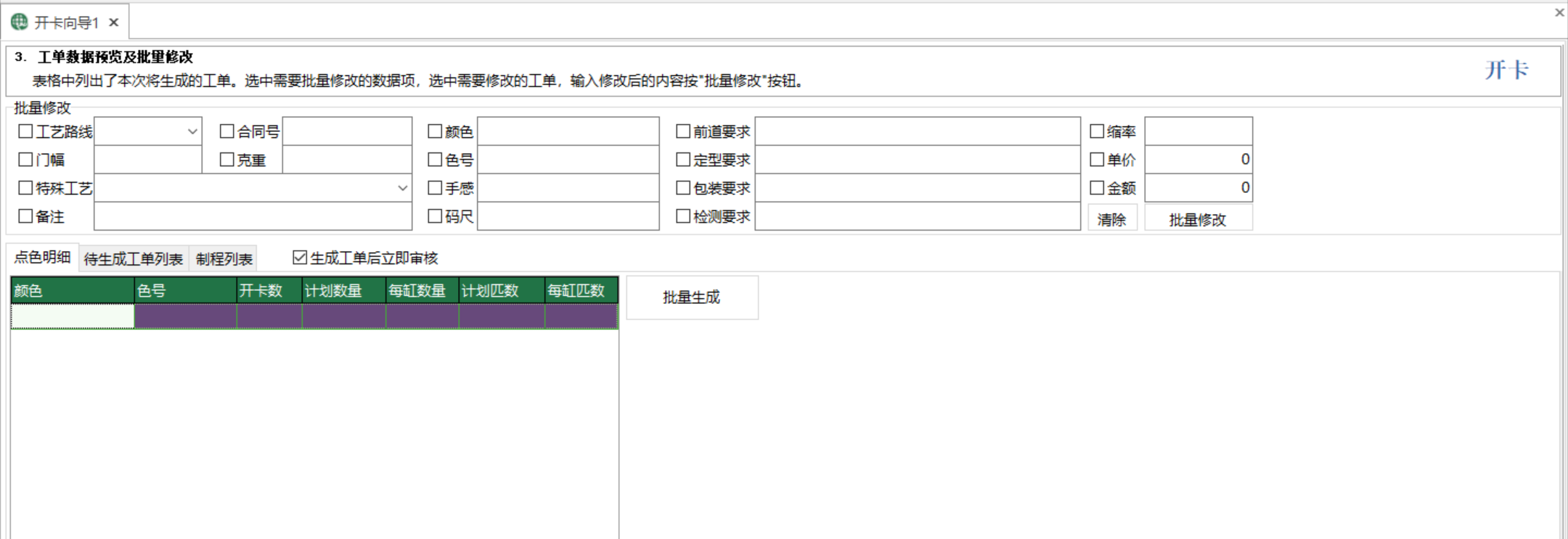
Task: Click the 计划匹数 column header
Action: tap(502, 290)
